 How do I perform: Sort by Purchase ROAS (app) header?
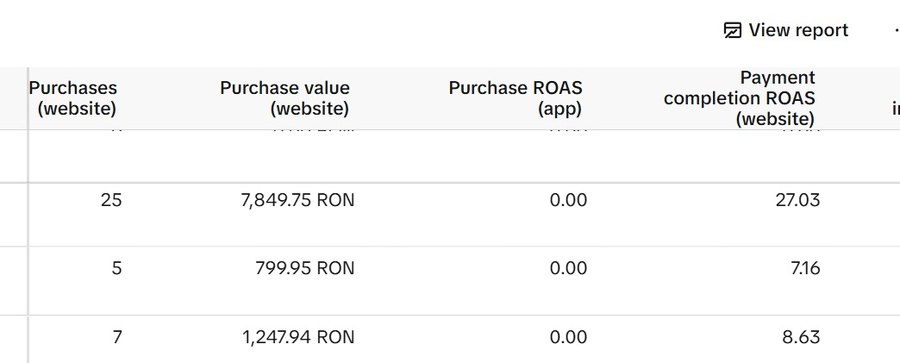click(515, 98)
